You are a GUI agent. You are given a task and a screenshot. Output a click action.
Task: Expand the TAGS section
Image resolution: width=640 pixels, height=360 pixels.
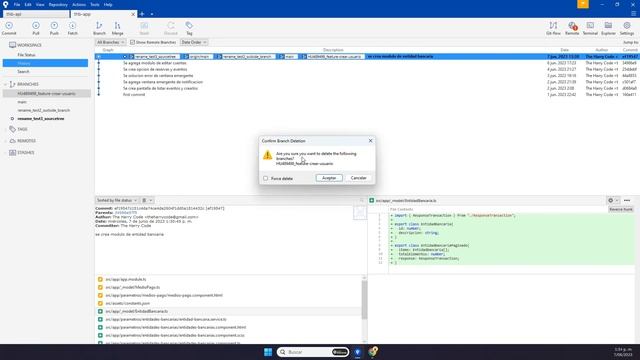point(6,129)
